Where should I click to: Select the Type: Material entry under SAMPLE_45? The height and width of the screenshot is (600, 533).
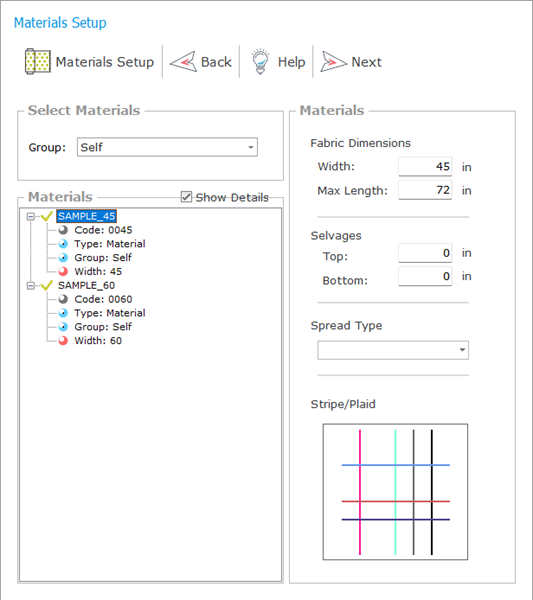click(110, 244)
